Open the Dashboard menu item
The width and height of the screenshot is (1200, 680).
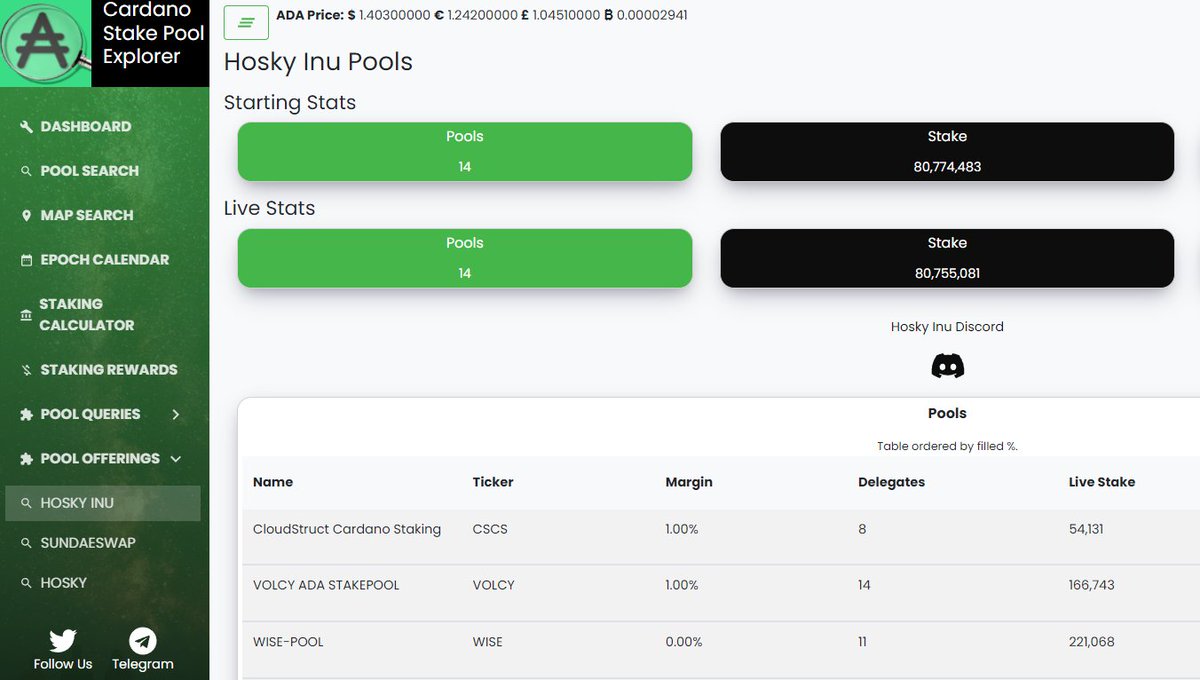(x=86, y=127)
